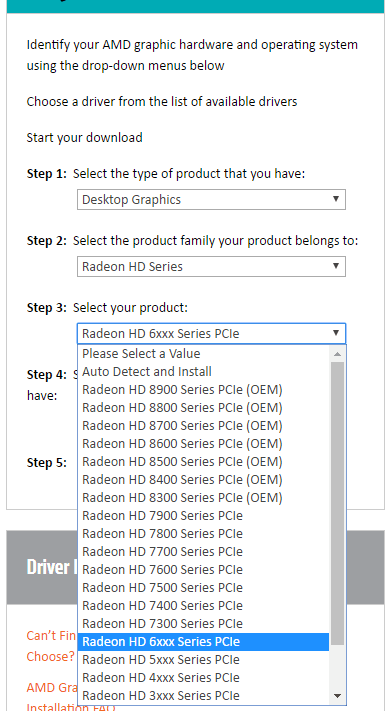Choose highlighted Radeon HD 6xxx Series PCIe
388x711 pixels.
click(x=204, y=642)
